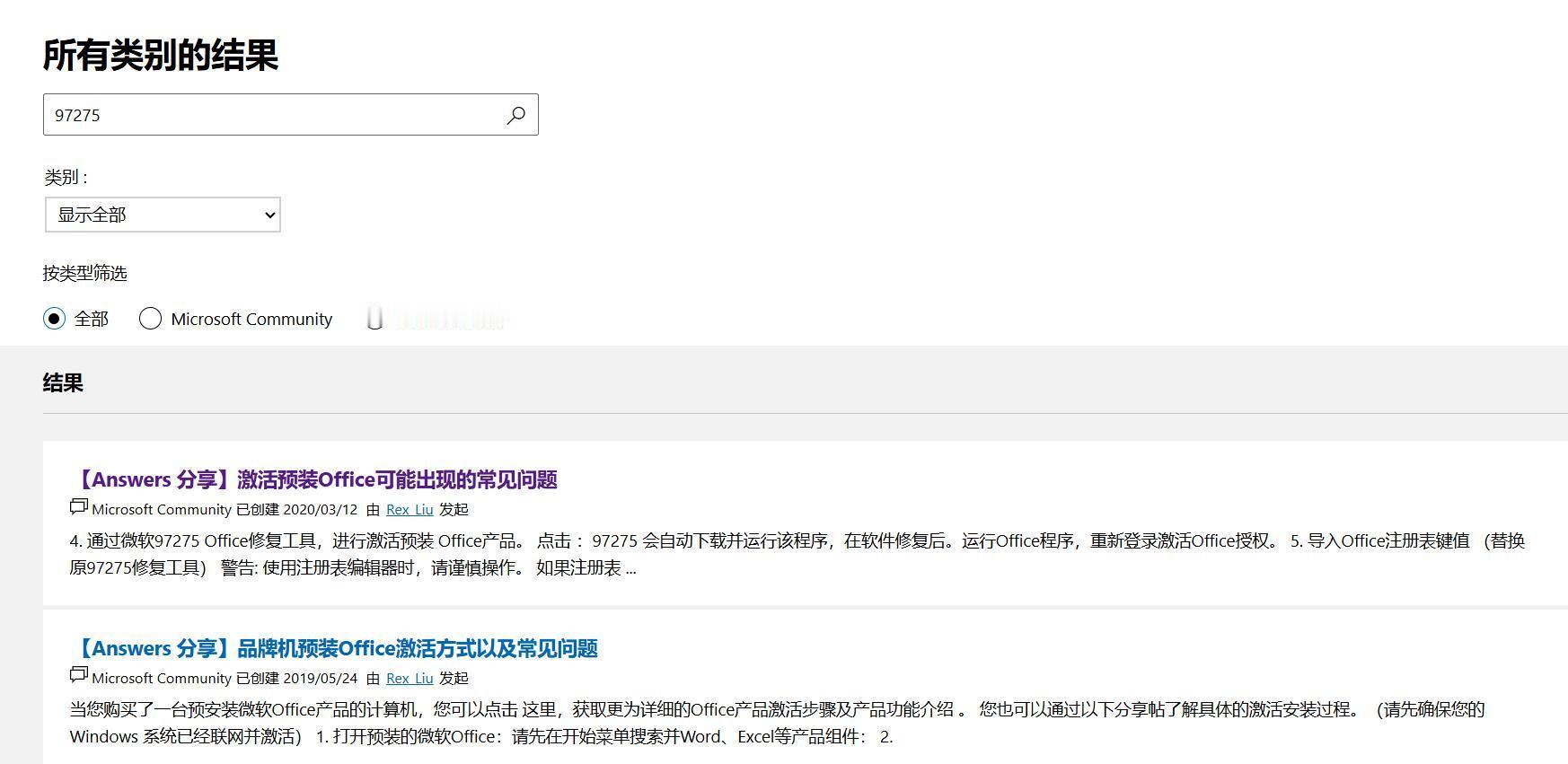Select the 全部 radio button
1568x764 pixels.
click(54, 319)
